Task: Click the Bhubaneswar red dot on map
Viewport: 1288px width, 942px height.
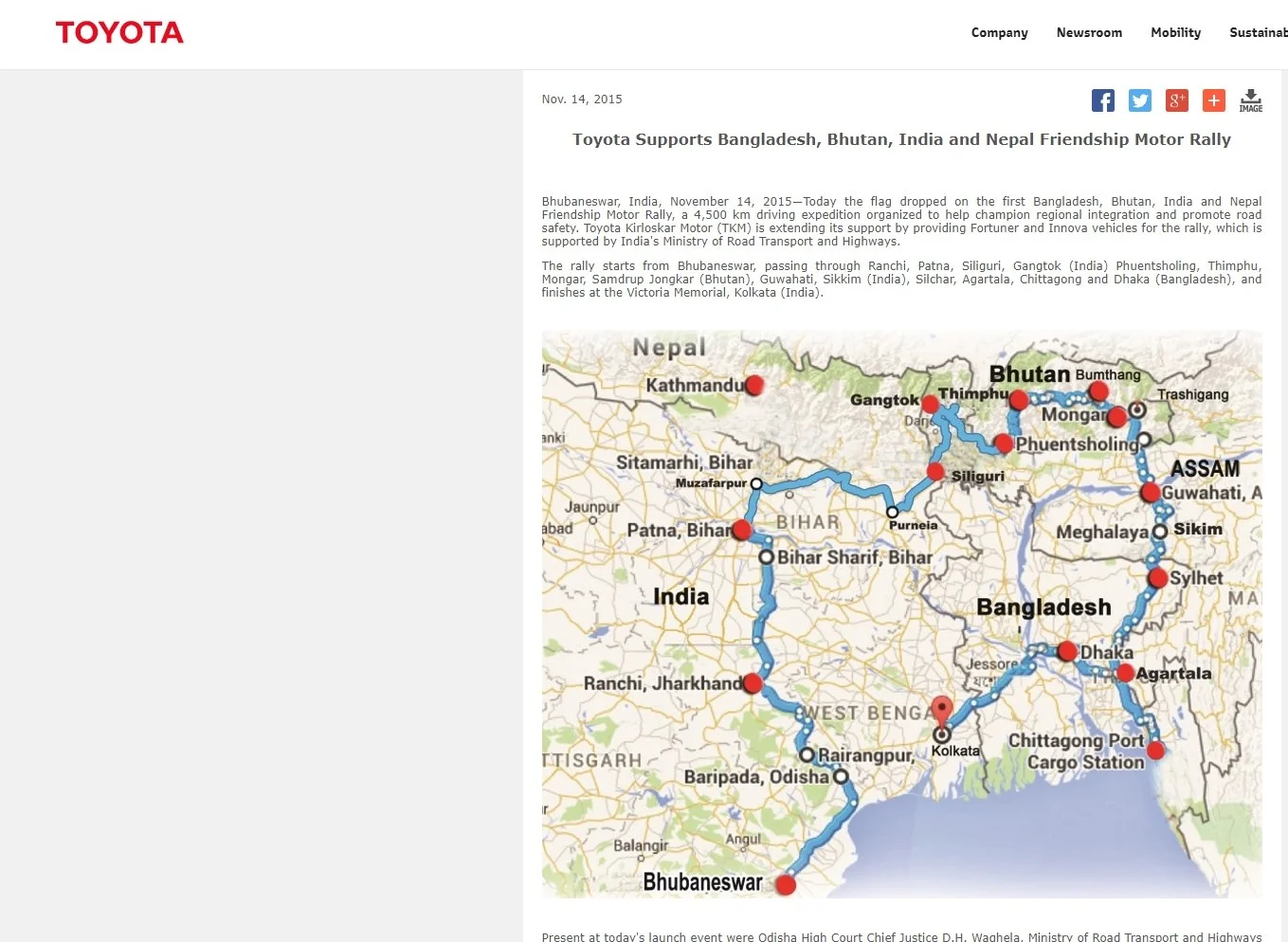Action: (785, 885)
